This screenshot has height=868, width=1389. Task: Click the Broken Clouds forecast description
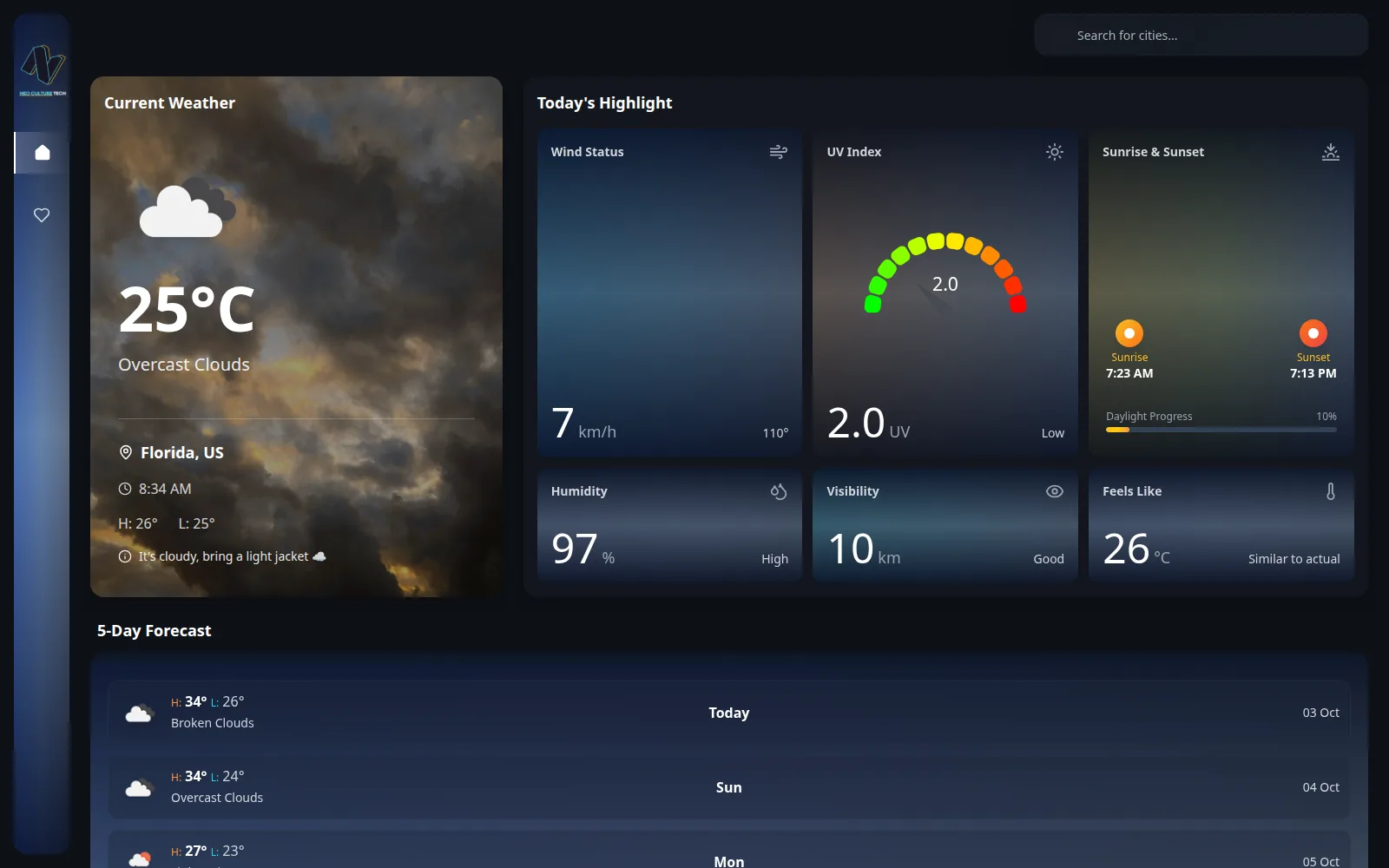(x=212, y=723)
